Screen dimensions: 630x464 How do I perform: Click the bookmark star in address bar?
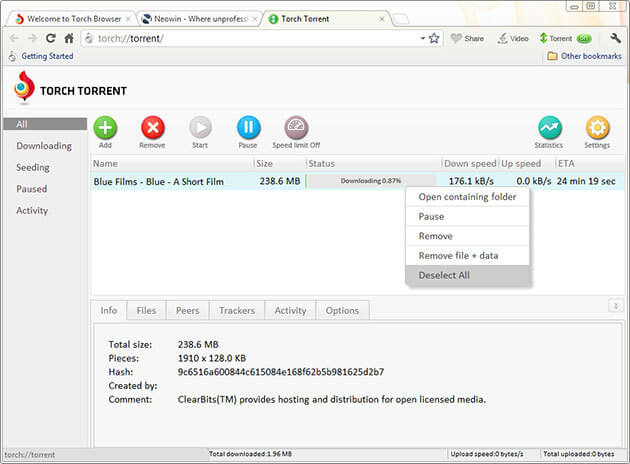pos(434,38)
